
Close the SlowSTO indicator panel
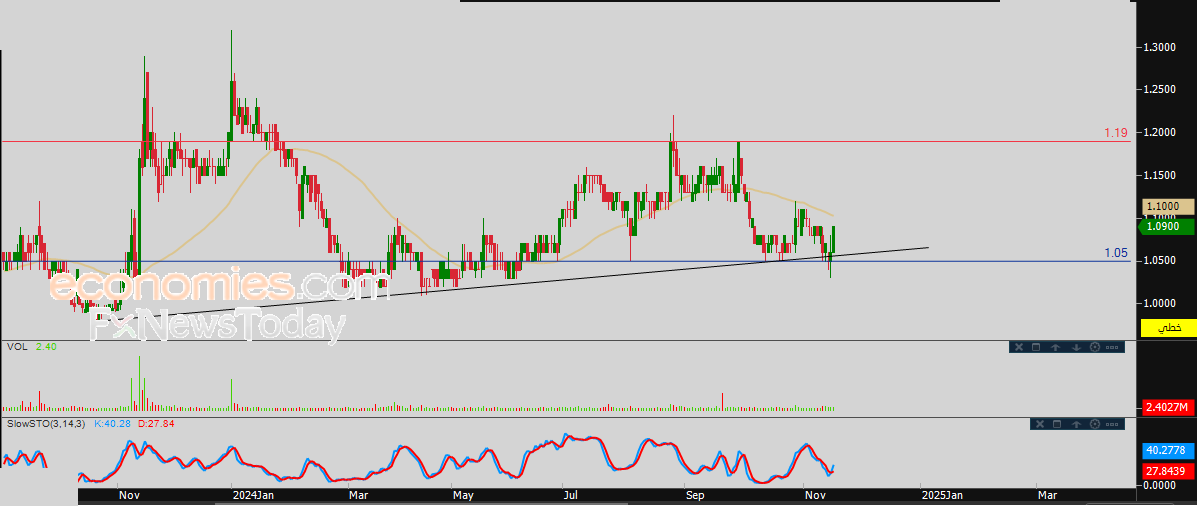tap(1040, 424)
